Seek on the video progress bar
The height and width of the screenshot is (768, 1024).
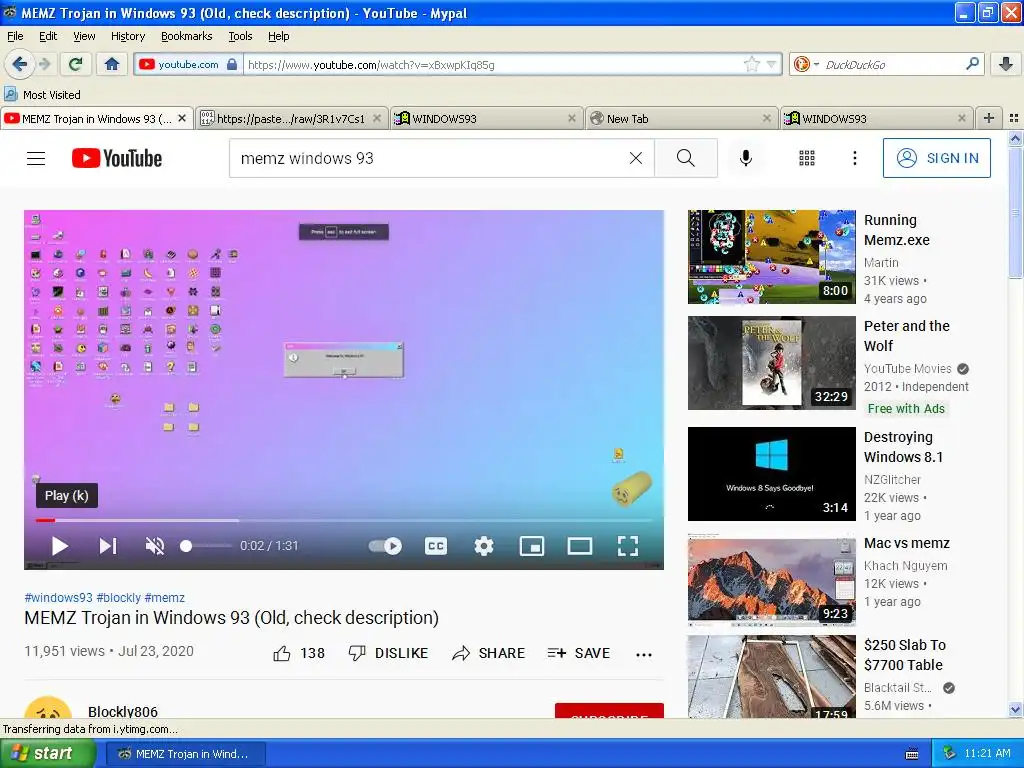[x=344, y=520]
